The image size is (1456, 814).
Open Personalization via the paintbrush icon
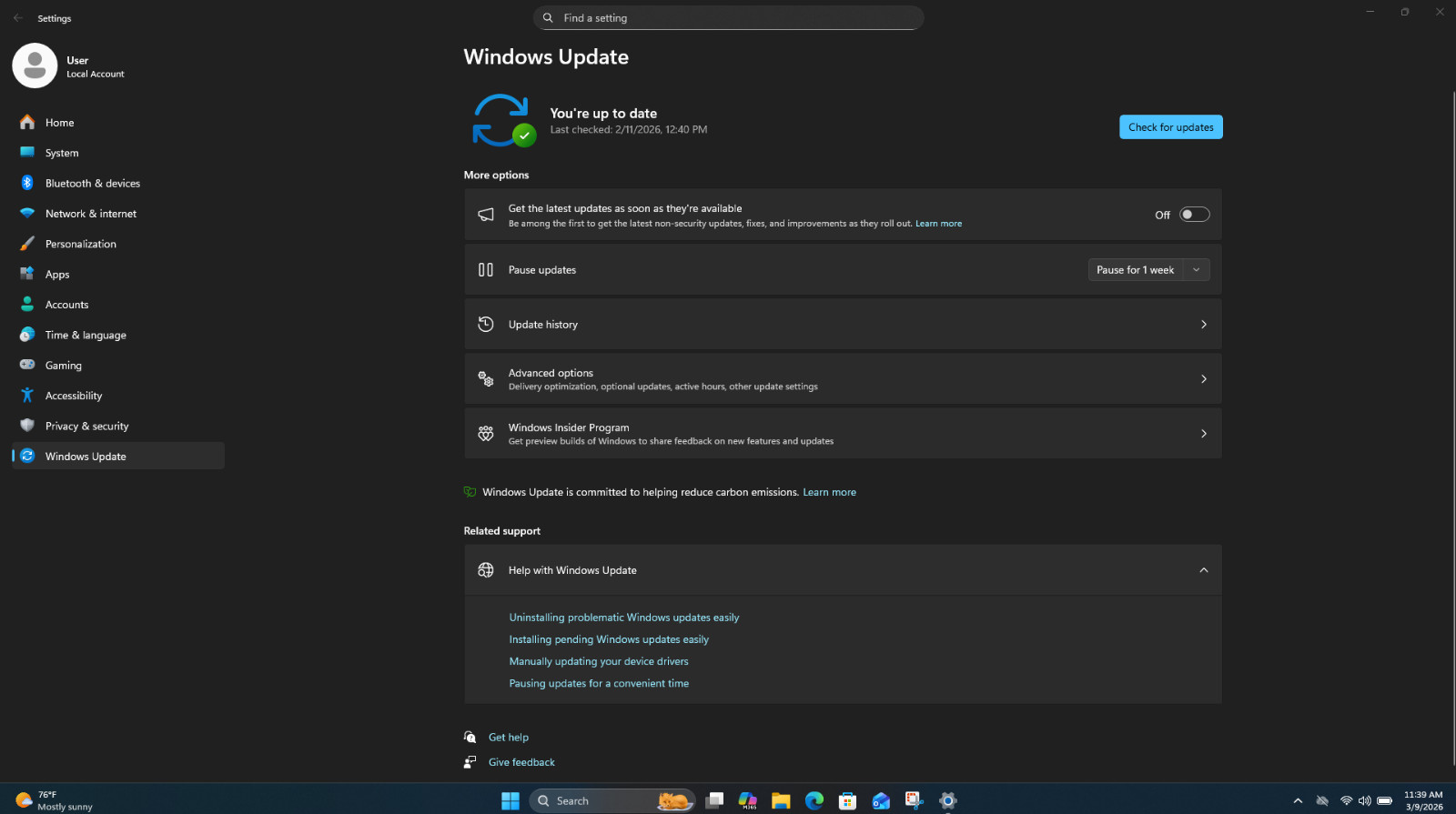pyautogui.click(x=27, y=244)
